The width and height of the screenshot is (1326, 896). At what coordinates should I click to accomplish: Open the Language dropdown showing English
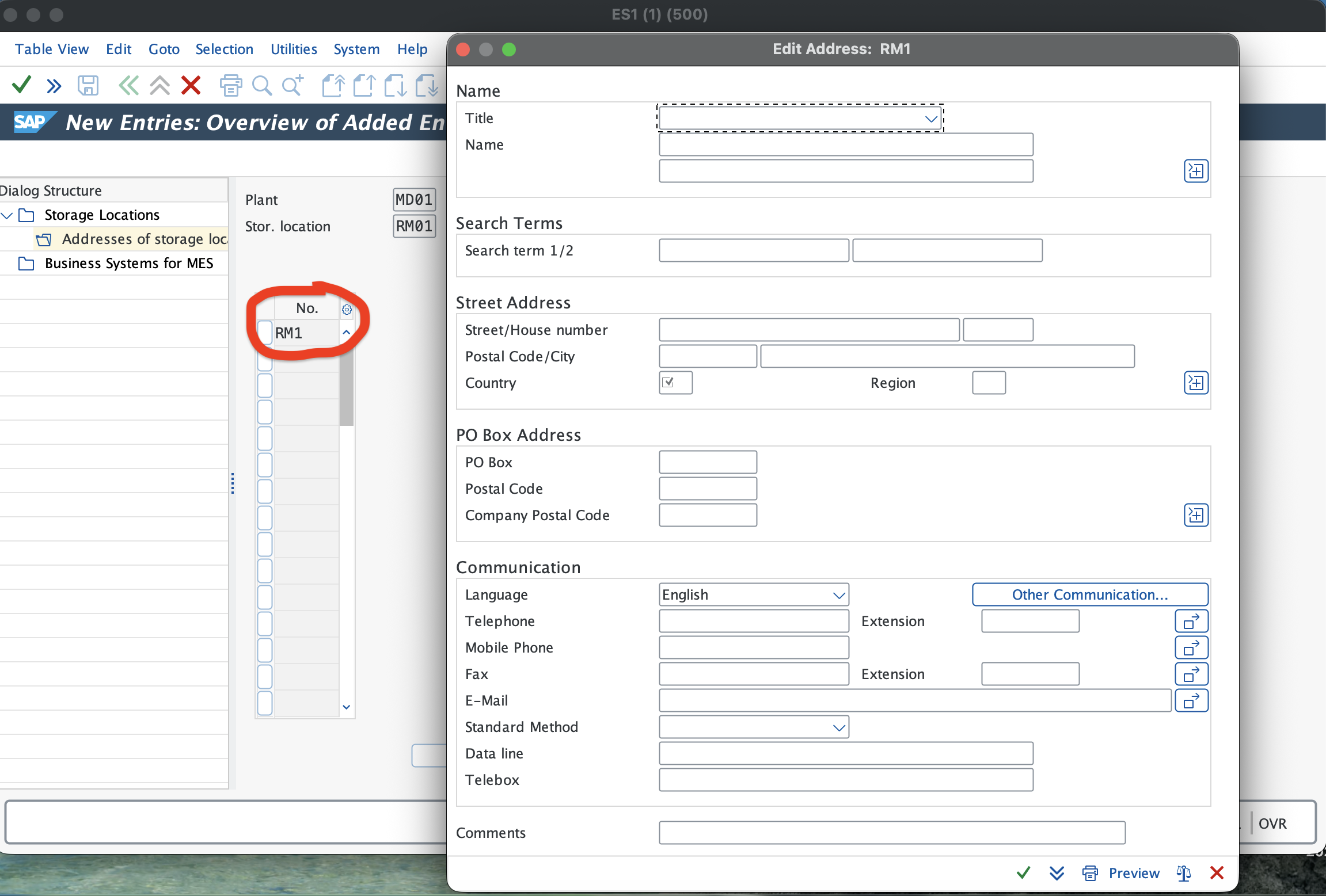click(839, 595)
